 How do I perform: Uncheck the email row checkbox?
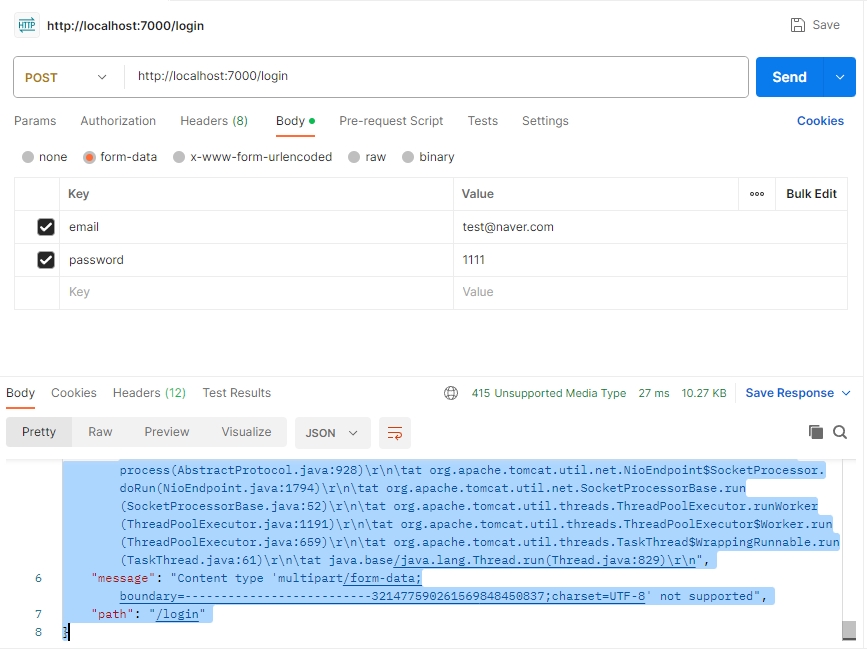click(x=46, y=227)
